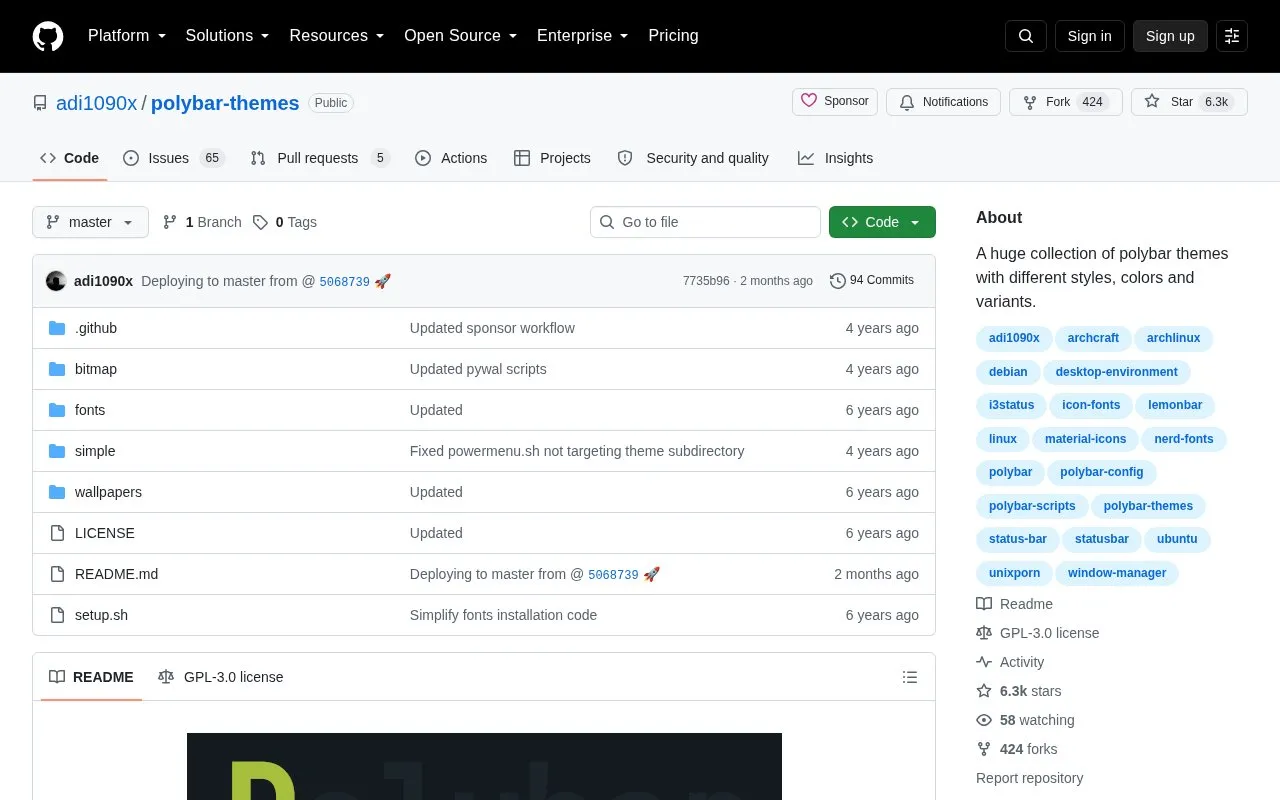Image resolution: width=1280 pixels, height=800 pixels.
Task: Open the LICENSE file
Action: click(x=105, y=533)
